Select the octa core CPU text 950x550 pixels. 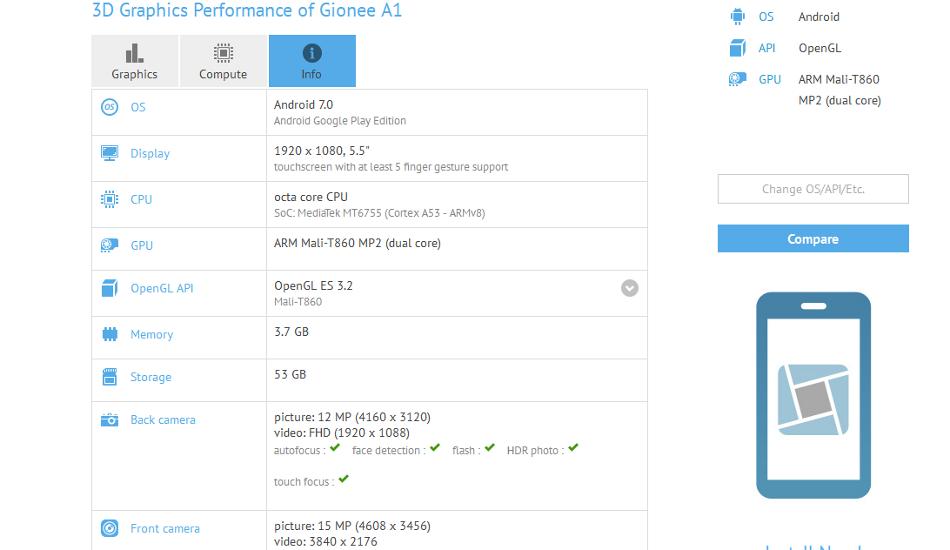(x=311, y=197)
